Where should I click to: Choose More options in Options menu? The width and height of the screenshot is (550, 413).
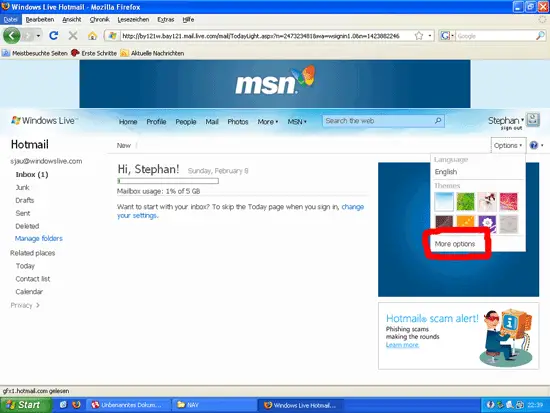tap(455, 244)
